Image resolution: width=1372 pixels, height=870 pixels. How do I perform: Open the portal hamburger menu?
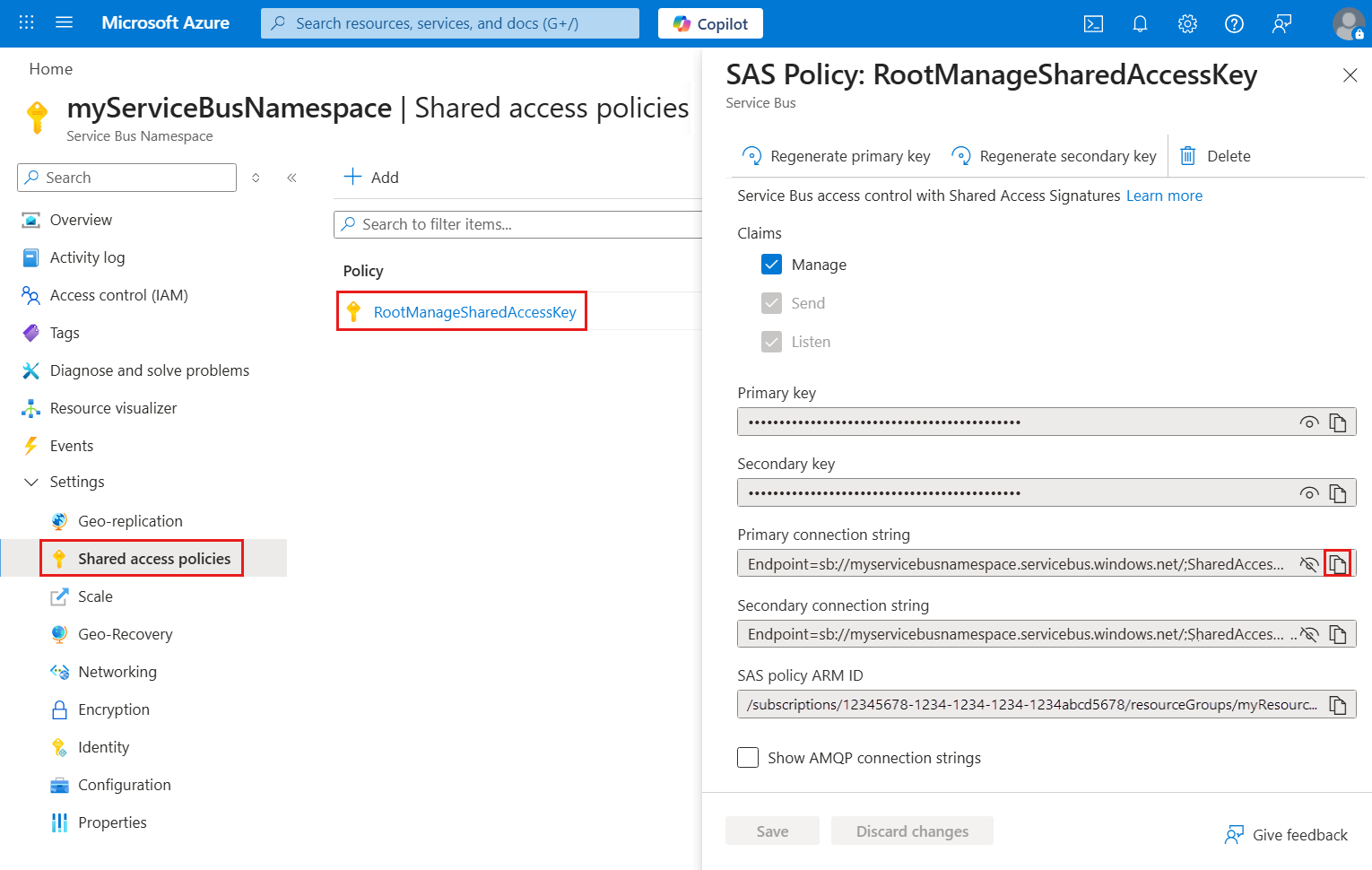click(64, 23)
